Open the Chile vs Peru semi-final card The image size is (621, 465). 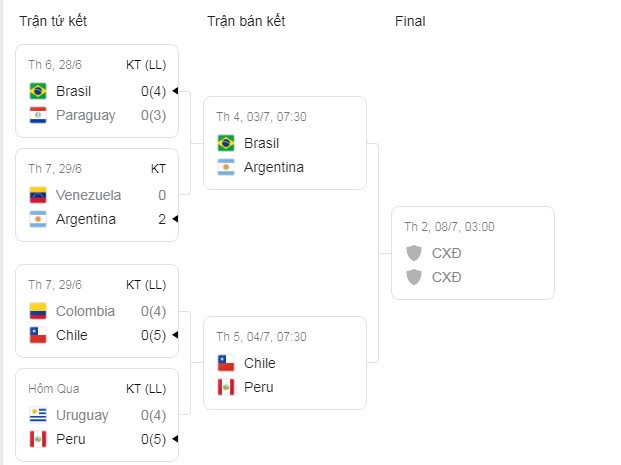pos(285,362)
